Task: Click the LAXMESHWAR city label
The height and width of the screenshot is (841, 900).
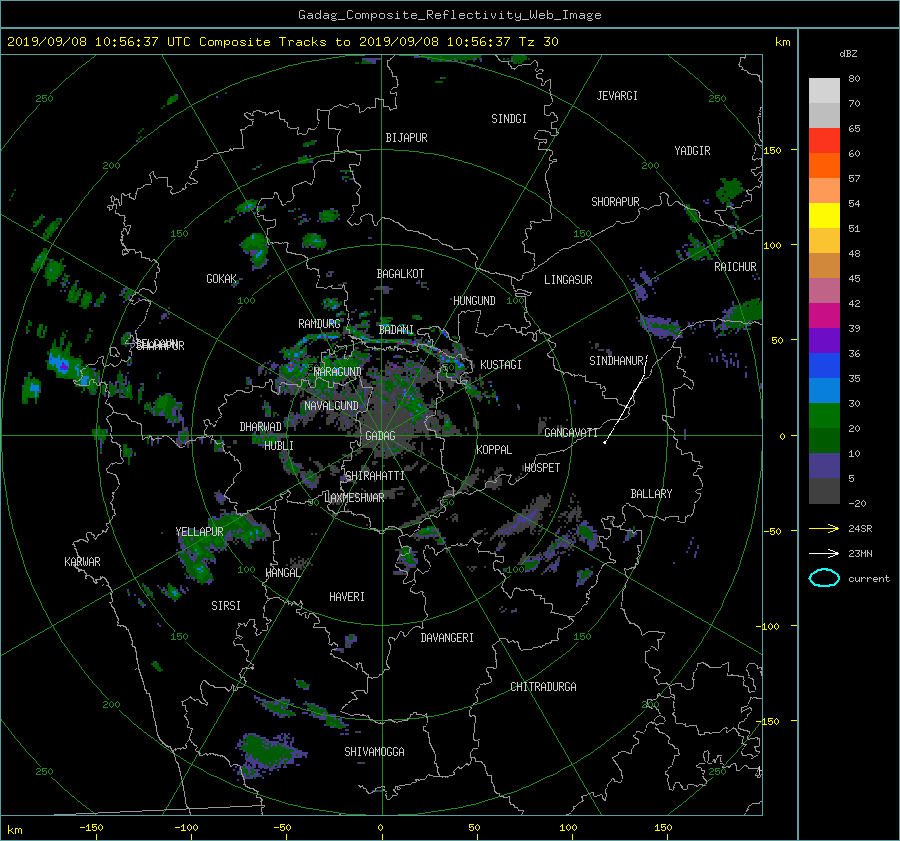Action: 354,498
